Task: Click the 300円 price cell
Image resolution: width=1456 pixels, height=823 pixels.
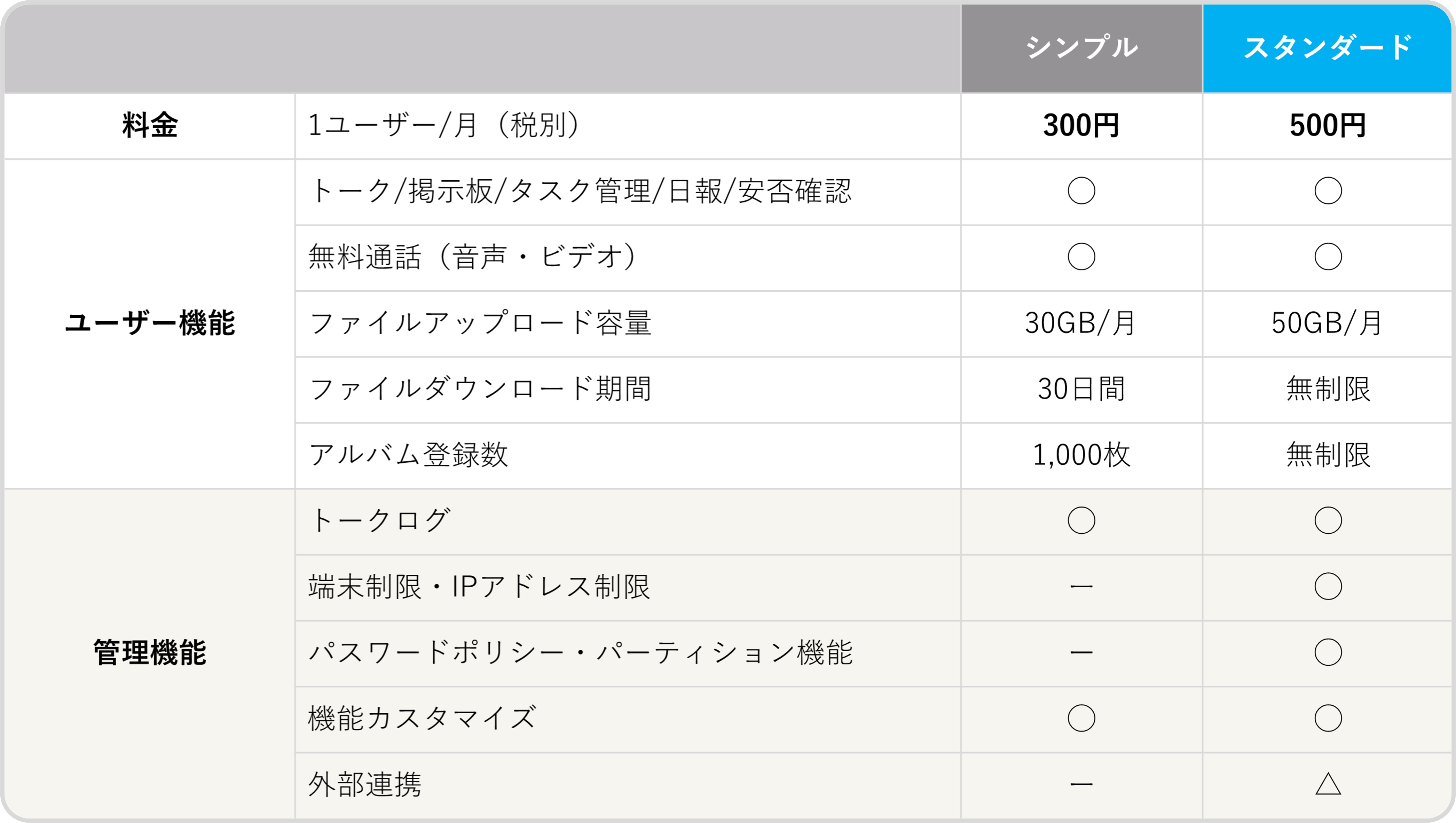Action: click(x=1081, y=125)
